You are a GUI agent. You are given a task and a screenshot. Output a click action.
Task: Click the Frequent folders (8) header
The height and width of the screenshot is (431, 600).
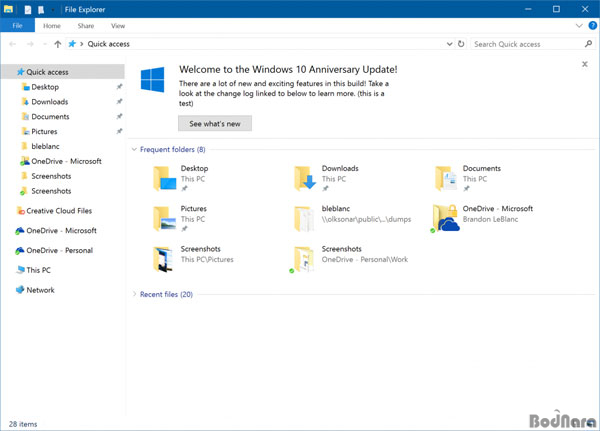(x=173, y=149)
